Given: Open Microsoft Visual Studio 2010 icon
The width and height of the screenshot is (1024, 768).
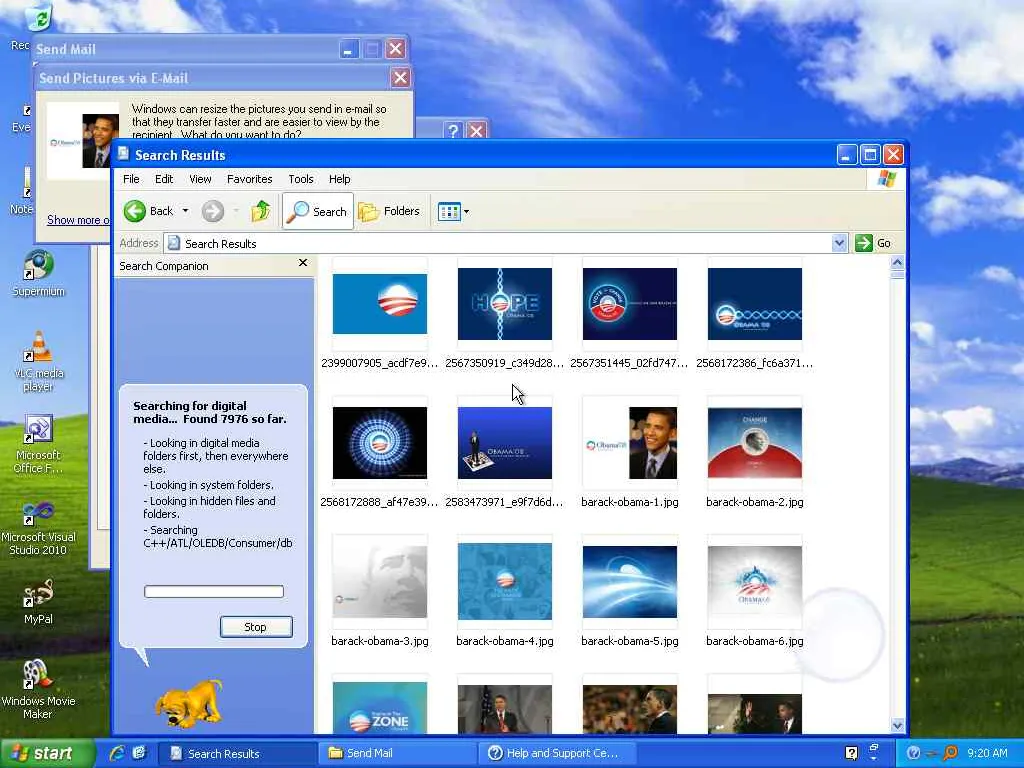Looking at the screenshot, I should click(38, 528).
